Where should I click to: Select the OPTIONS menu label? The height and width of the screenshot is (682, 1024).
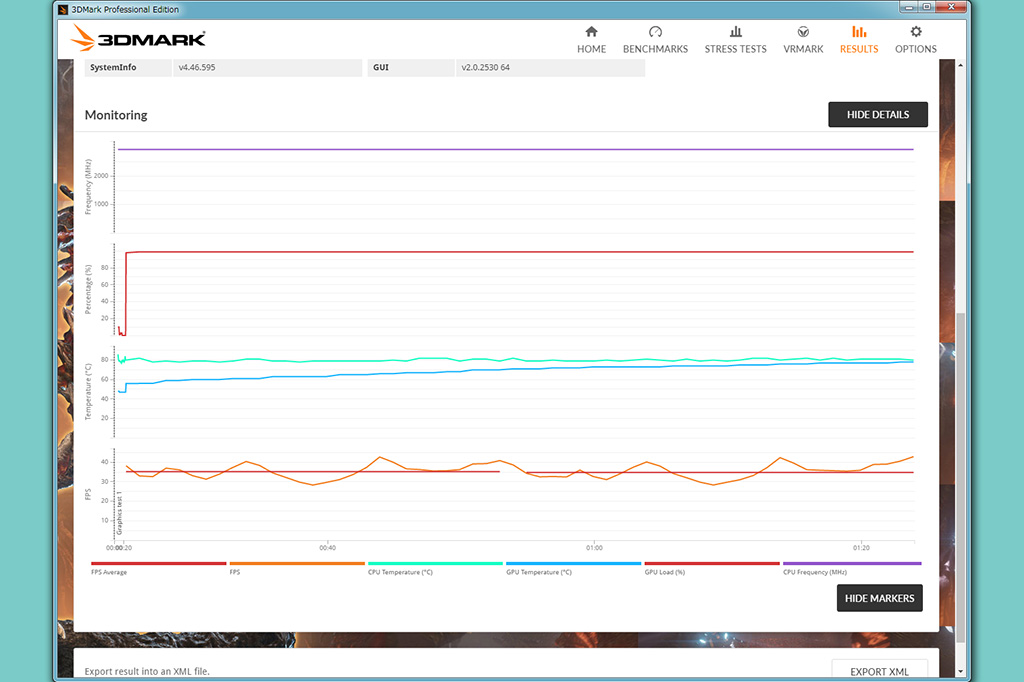tap(916, 49)
